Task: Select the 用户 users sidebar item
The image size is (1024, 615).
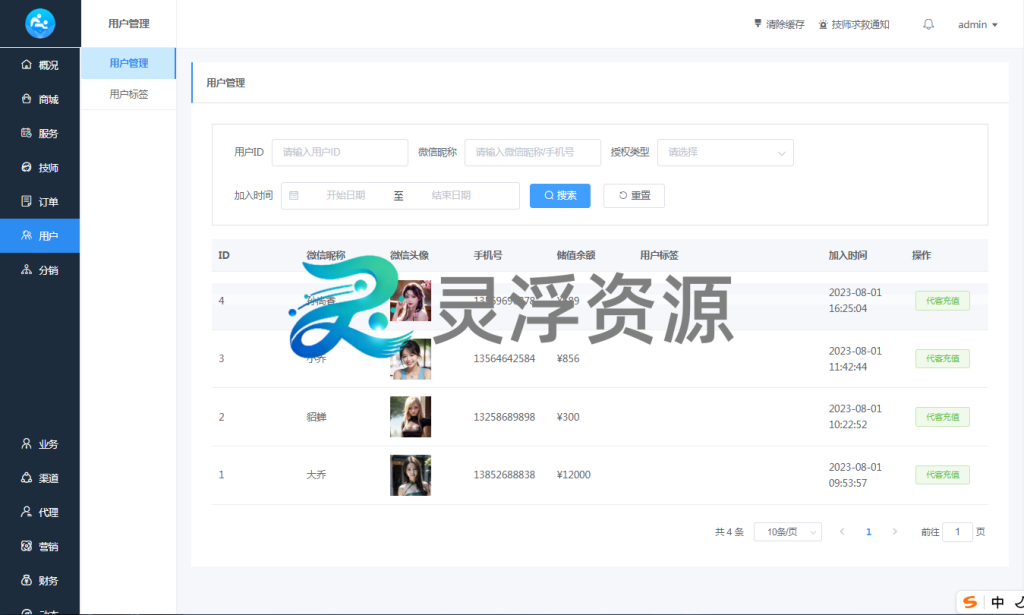Action: [40, 236]
